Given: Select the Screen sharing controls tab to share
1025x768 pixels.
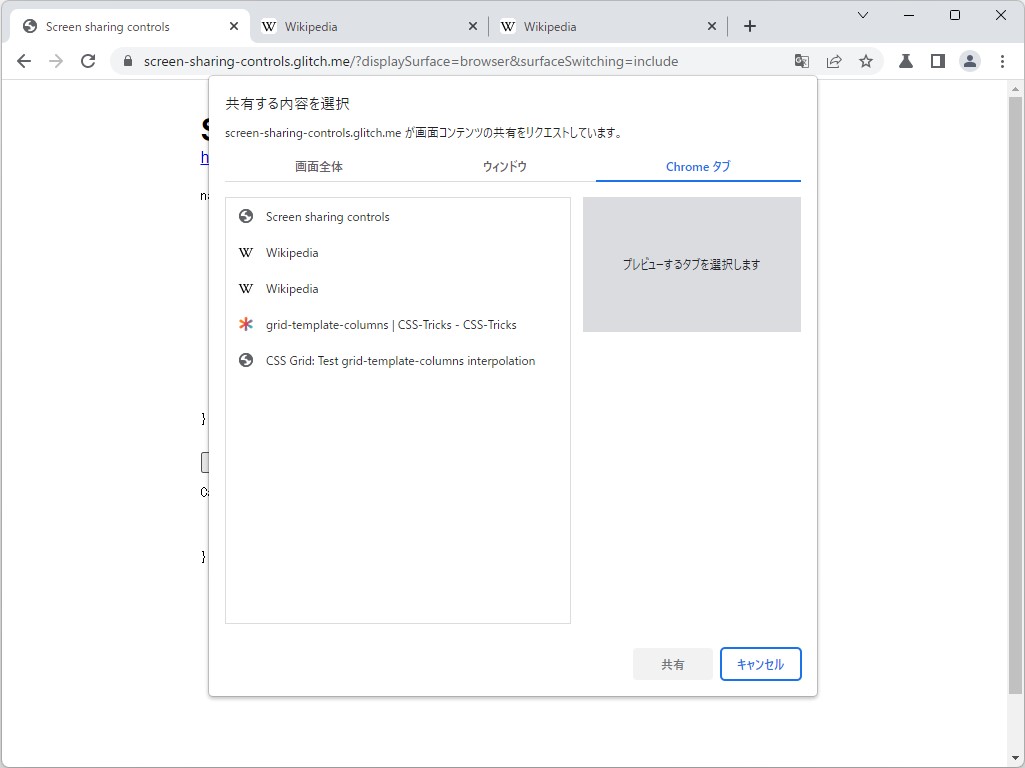Looking at the screenshot, I should [326, 217].
